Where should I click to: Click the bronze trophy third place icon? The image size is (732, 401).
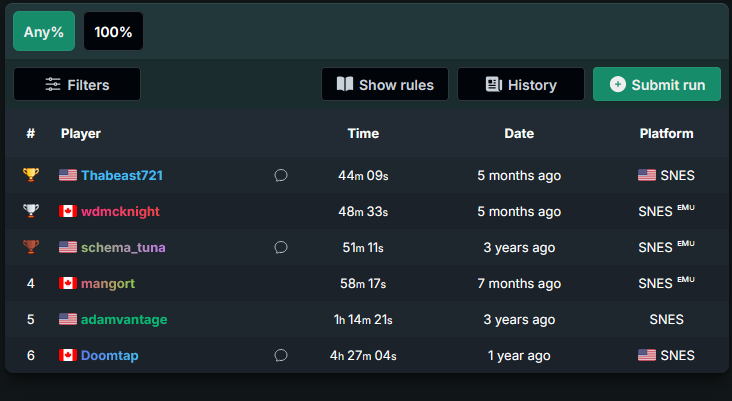[31, 246]
